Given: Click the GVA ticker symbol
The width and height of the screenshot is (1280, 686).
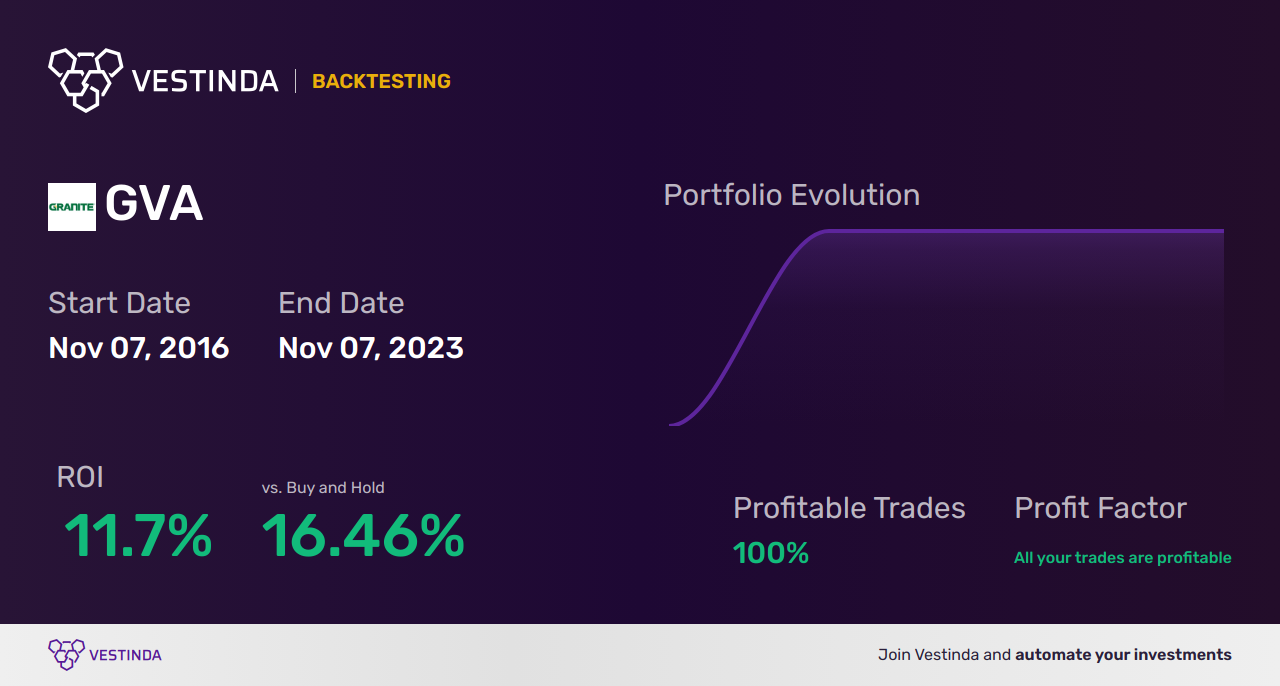Looking at the screenshot, I should (154, 205).
